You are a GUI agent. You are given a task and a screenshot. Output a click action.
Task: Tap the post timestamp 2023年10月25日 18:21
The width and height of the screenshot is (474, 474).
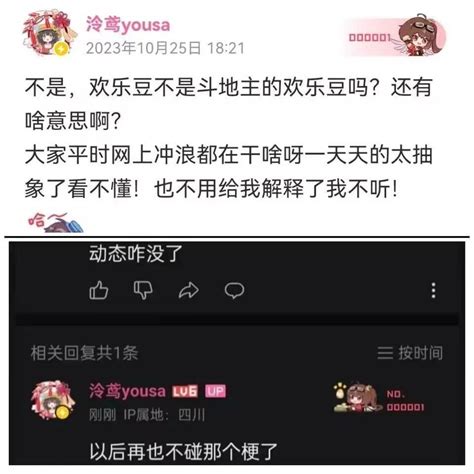click(x=165, y=48)
